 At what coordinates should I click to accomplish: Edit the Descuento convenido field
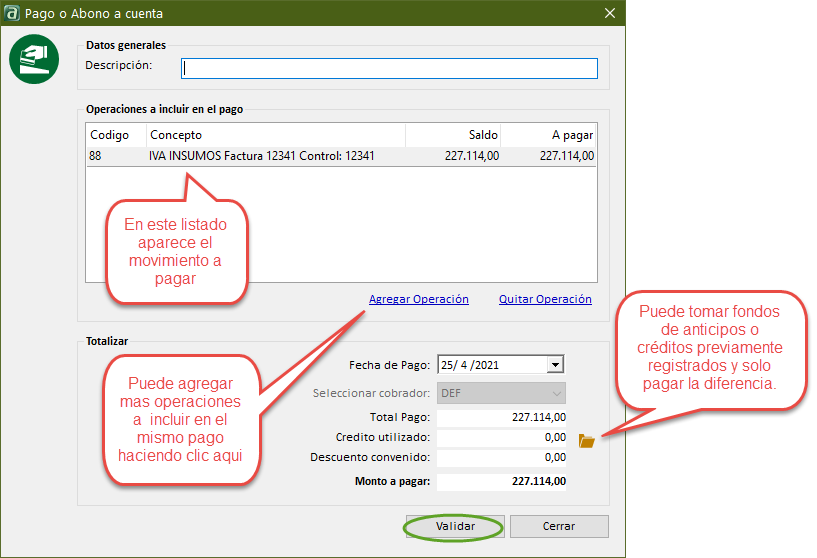click(x=501, y=458)
